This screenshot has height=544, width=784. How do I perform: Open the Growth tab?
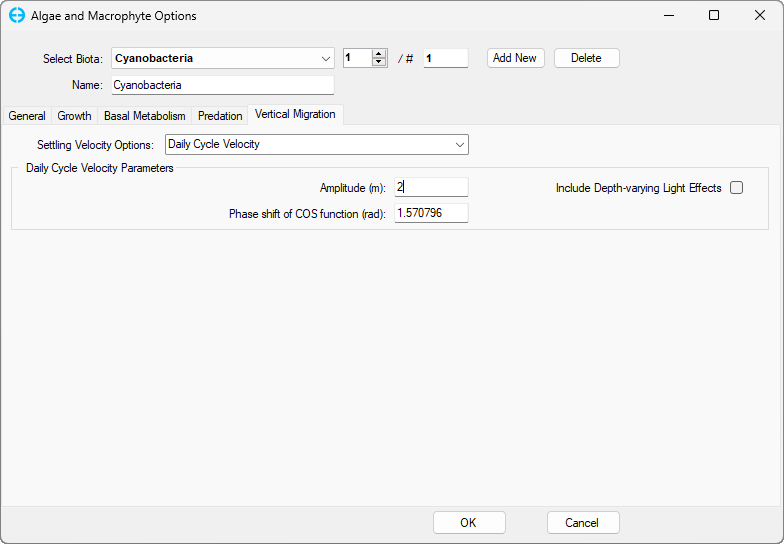tap(74, 116)
